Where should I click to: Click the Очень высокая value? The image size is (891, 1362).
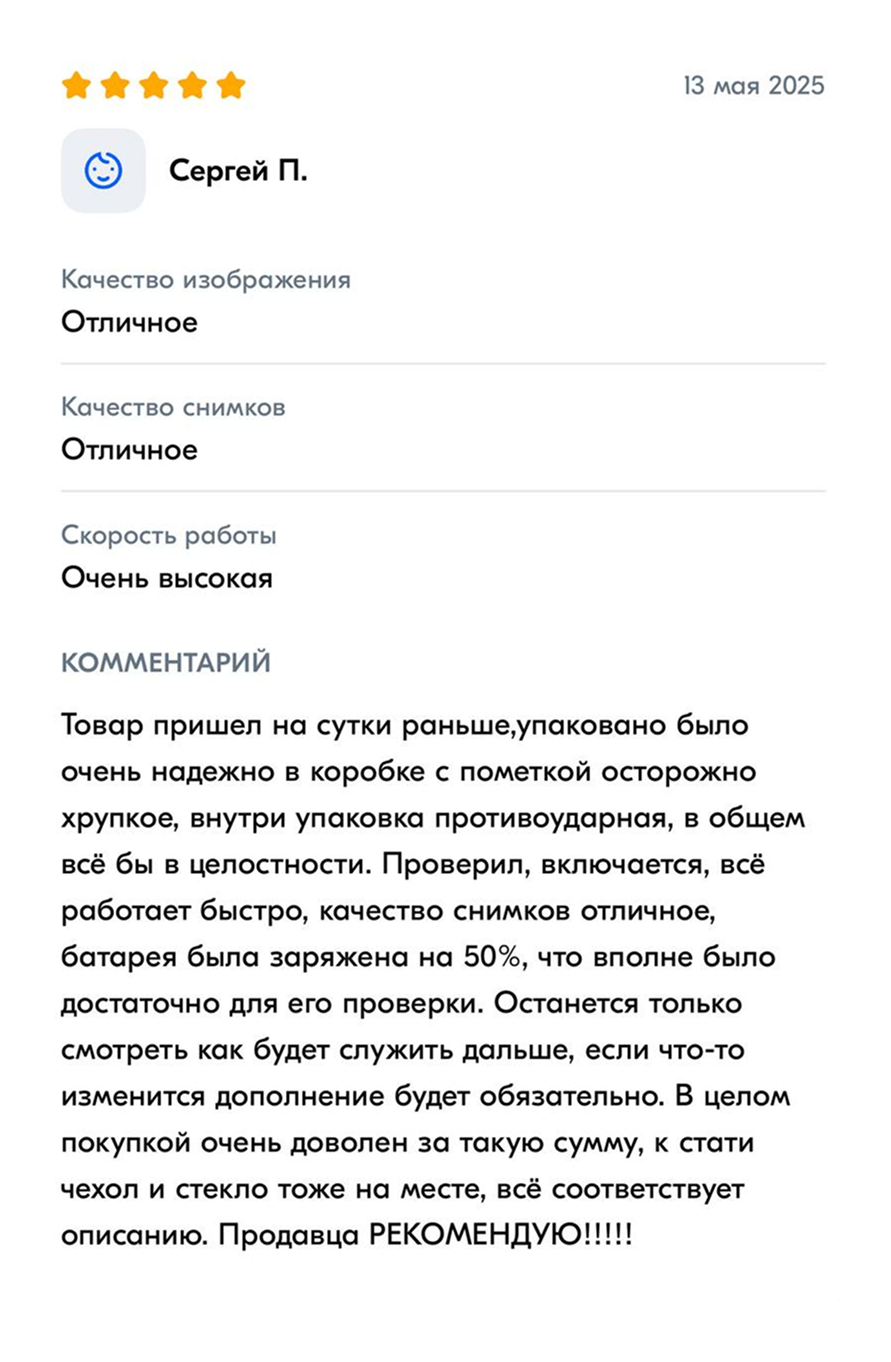[167, 578]
